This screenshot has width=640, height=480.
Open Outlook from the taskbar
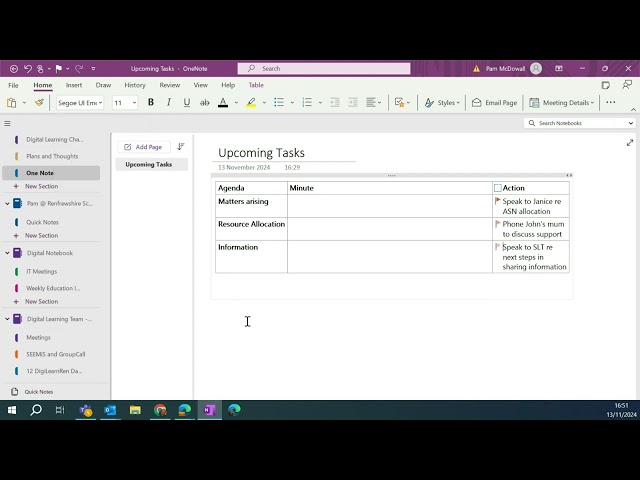tap(110, 410)
